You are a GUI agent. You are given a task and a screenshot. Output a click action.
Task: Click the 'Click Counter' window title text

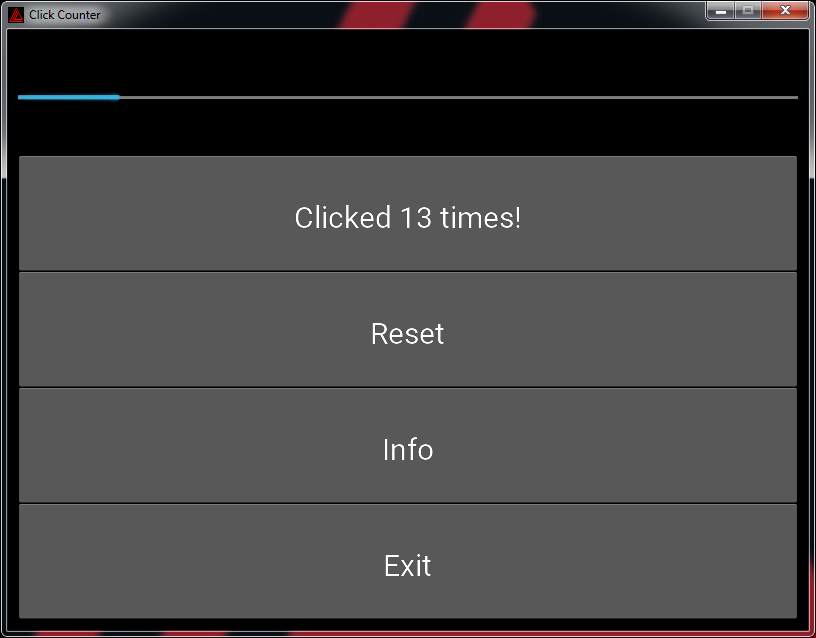pyautogui.click(x=65, y=15)
